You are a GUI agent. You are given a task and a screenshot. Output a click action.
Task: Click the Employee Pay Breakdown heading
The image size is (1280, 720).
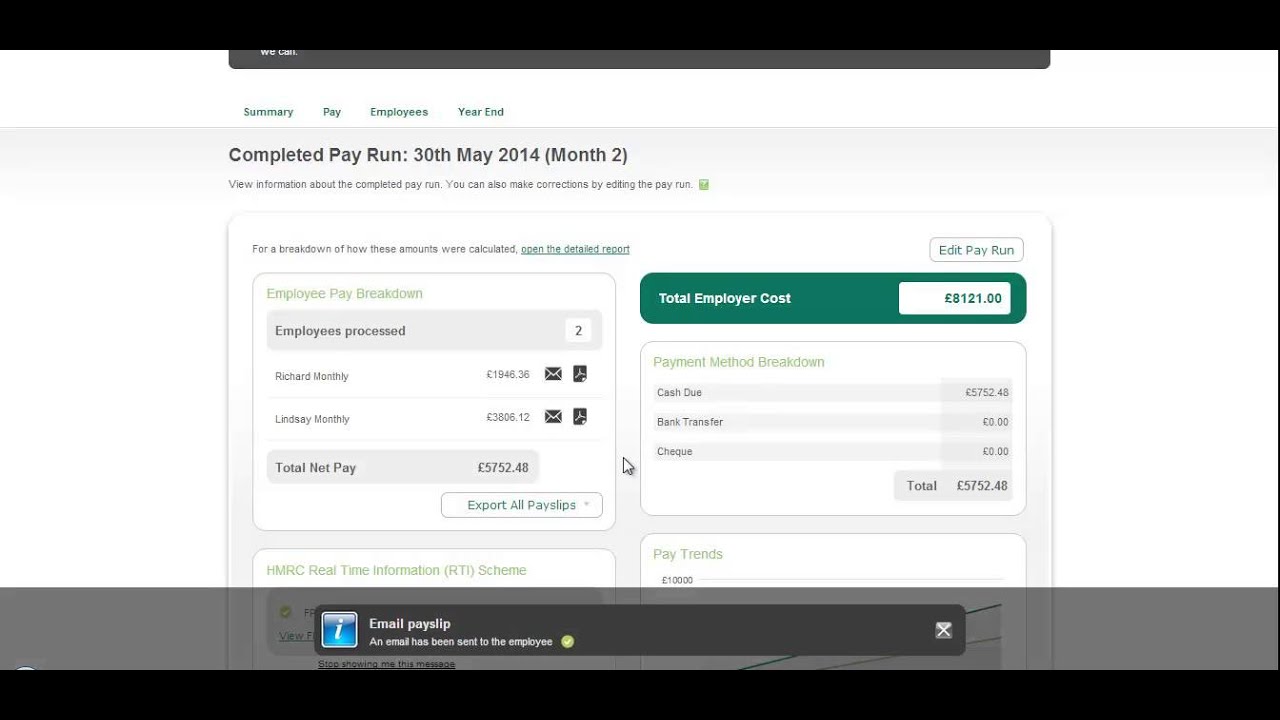click(344, 293)
